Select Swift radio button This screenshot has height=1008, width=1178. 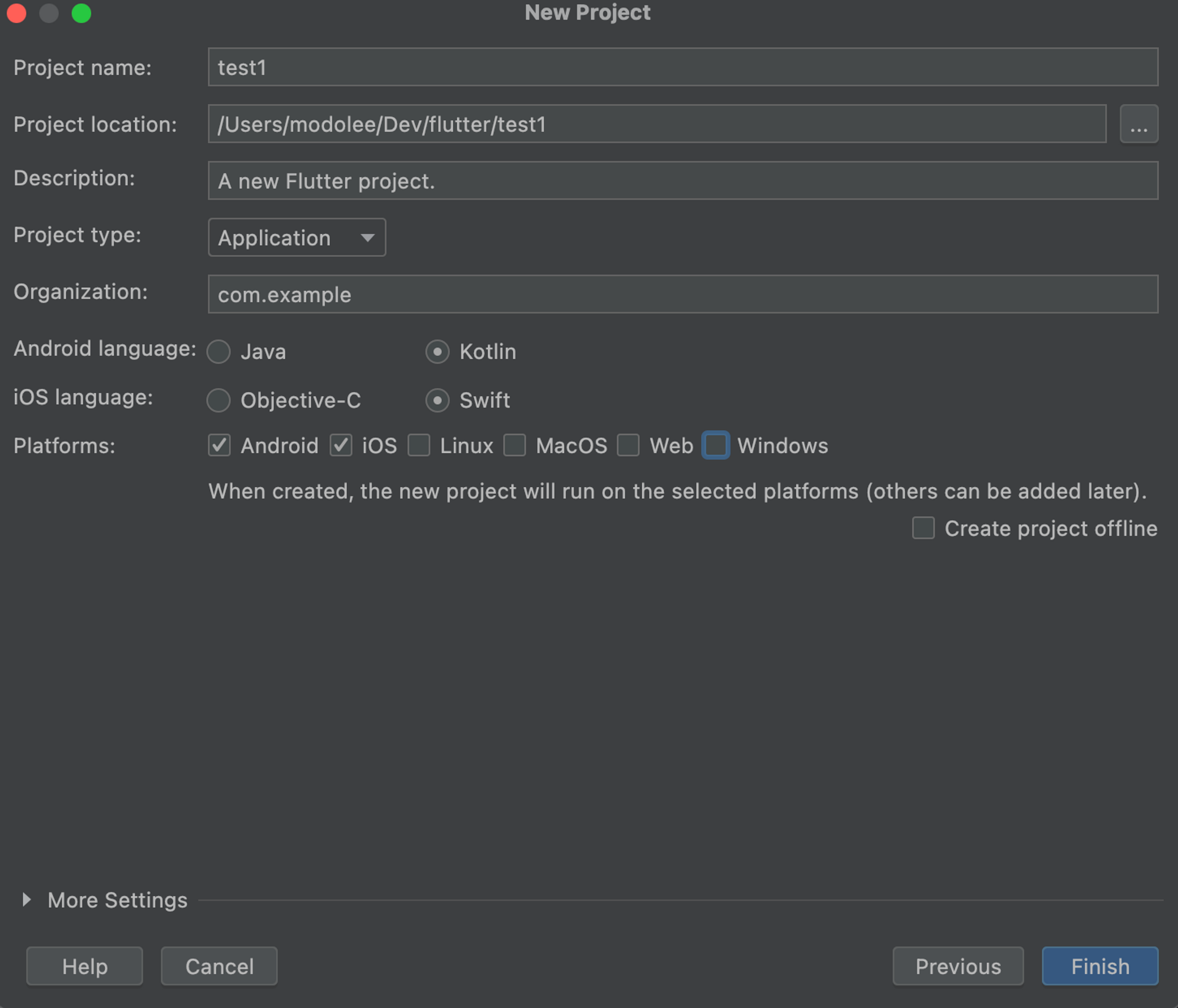coord(437,401)
